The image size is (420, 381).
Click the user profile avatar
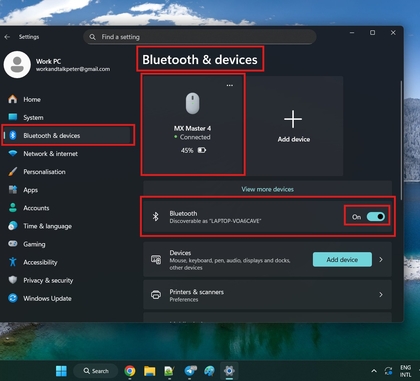(x=17, y=65)
